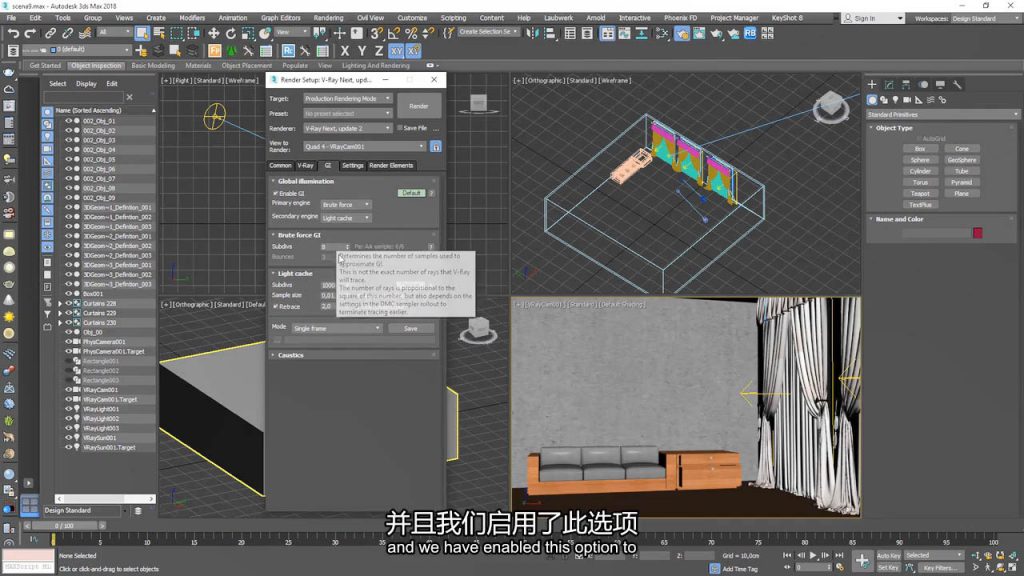Viewport: 1024px width, 576px height.
Task: Toggle visibility of VRaySun001
Action: (68, 438)
